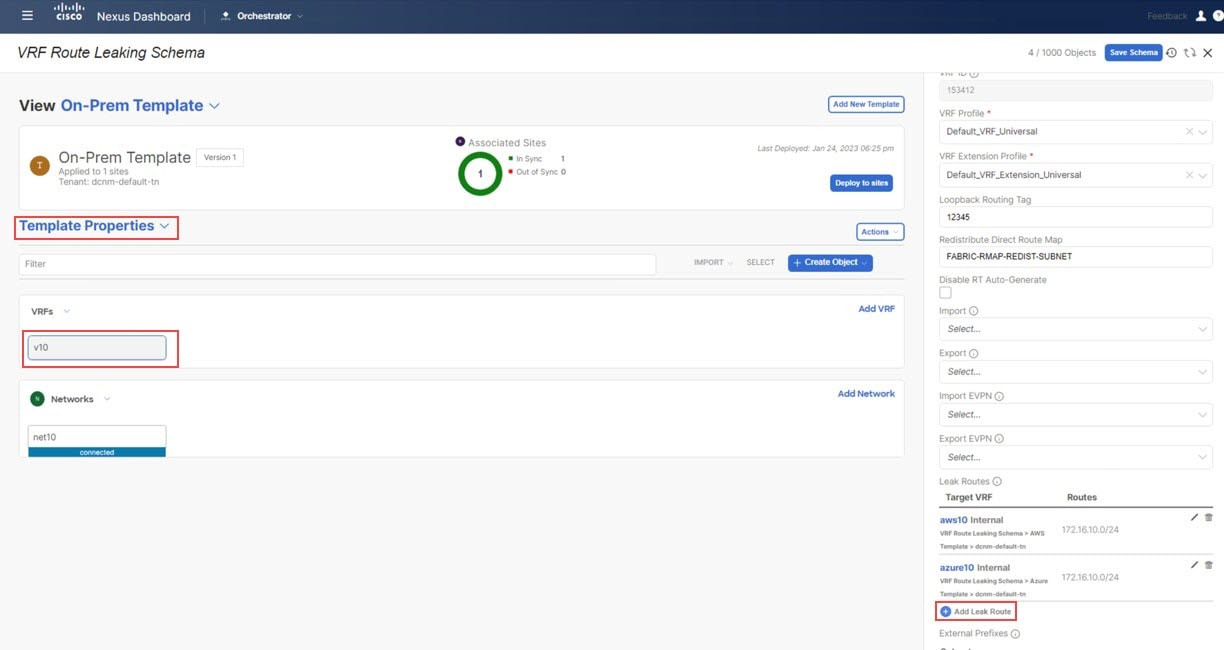1224x650 pixels.
Task: Close the VRF Route Leaking Schema
Action: 1208,53
